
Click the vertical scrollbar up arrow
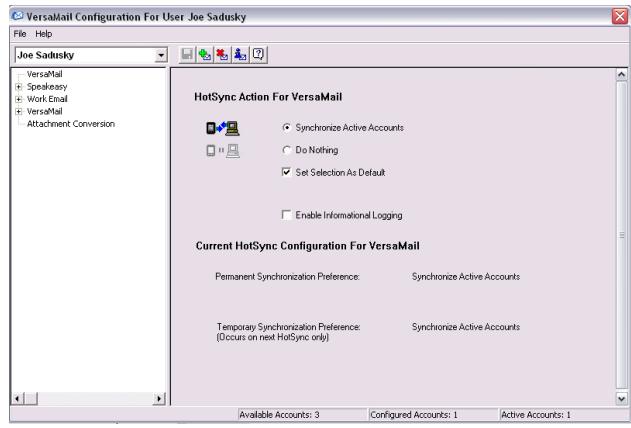tap(621, 75)
